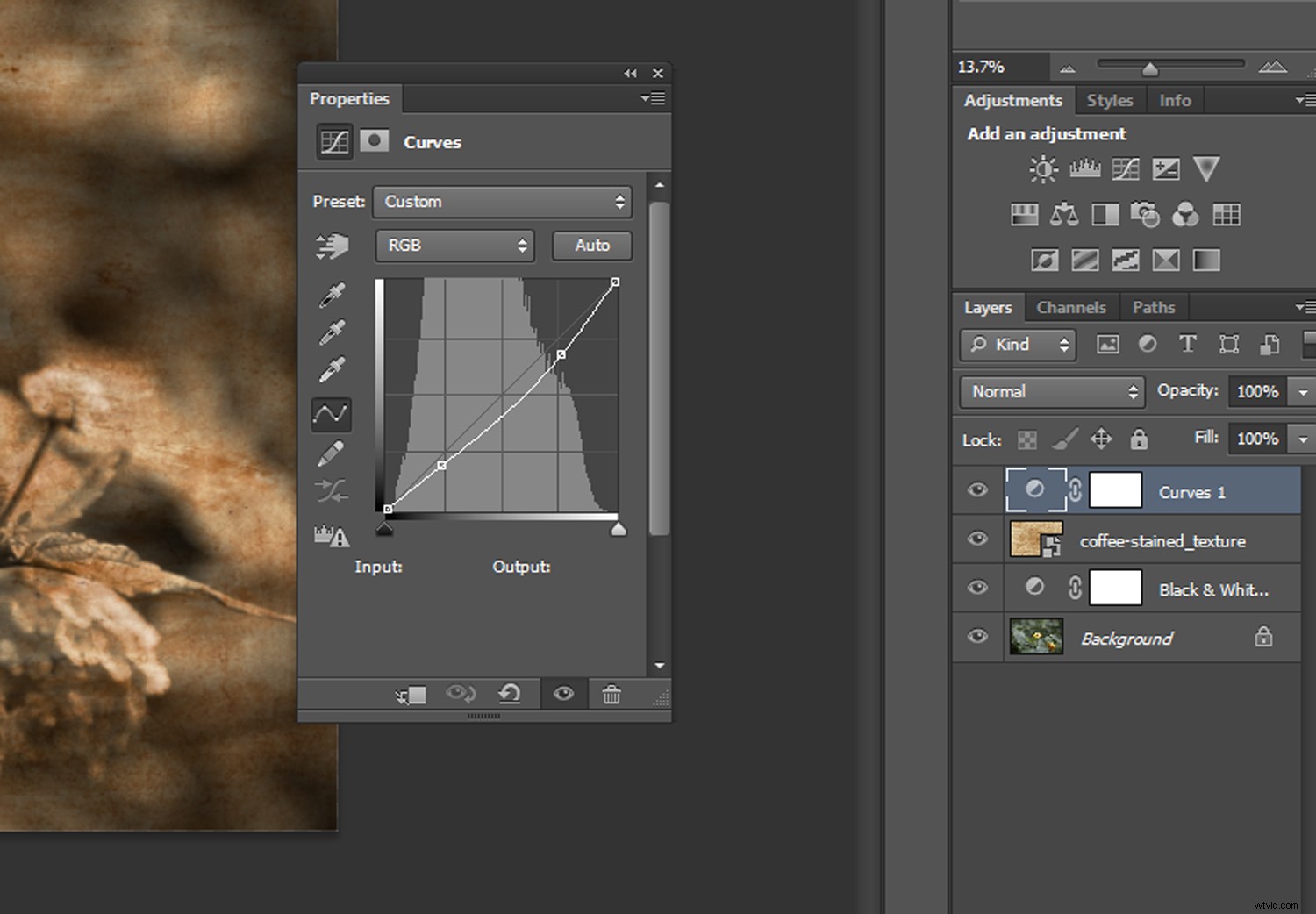Image resolution: width=1316 pixels, height=914 pixels.
Task: Switch to the pencil for drawing curves
Action: pyautogui.click(x=332, y=453)
